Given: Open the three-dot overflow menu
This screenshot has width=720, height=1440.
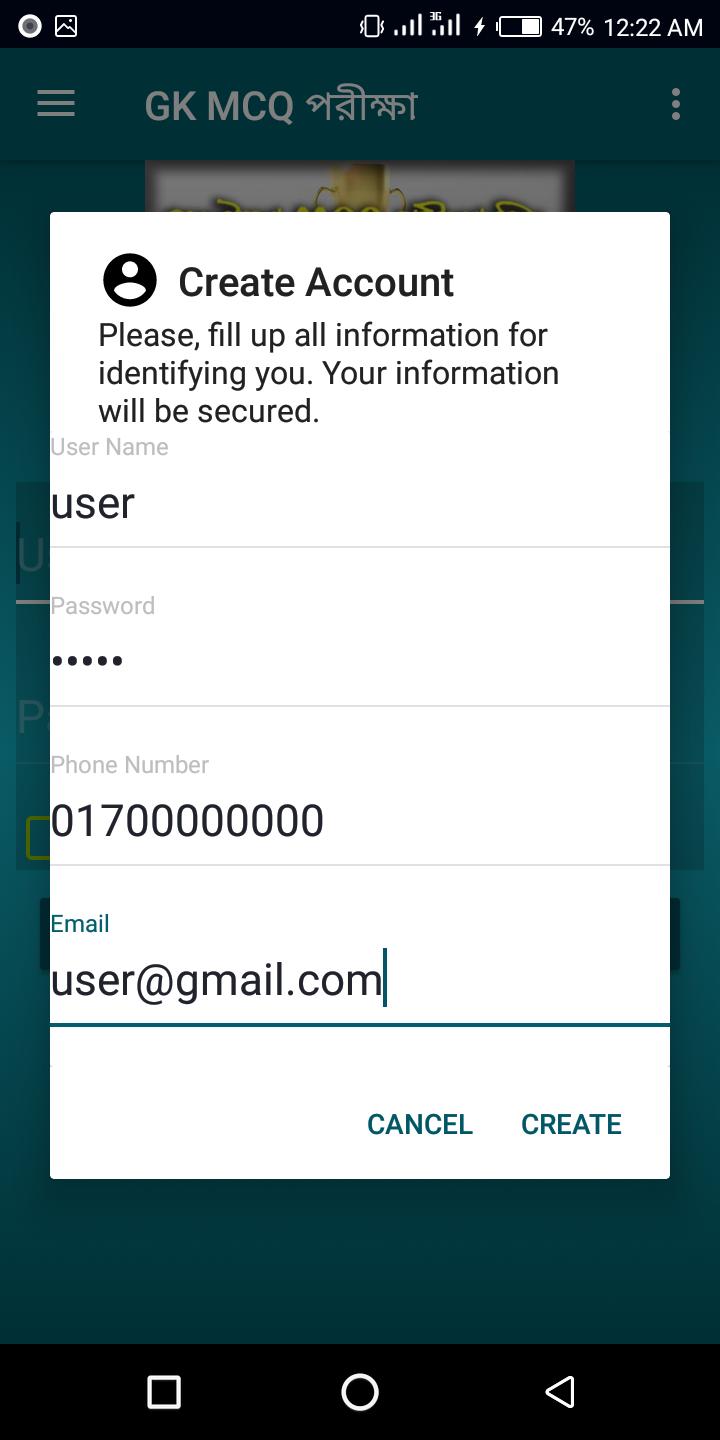Looking at the screenshot, I should click(676, 104).
